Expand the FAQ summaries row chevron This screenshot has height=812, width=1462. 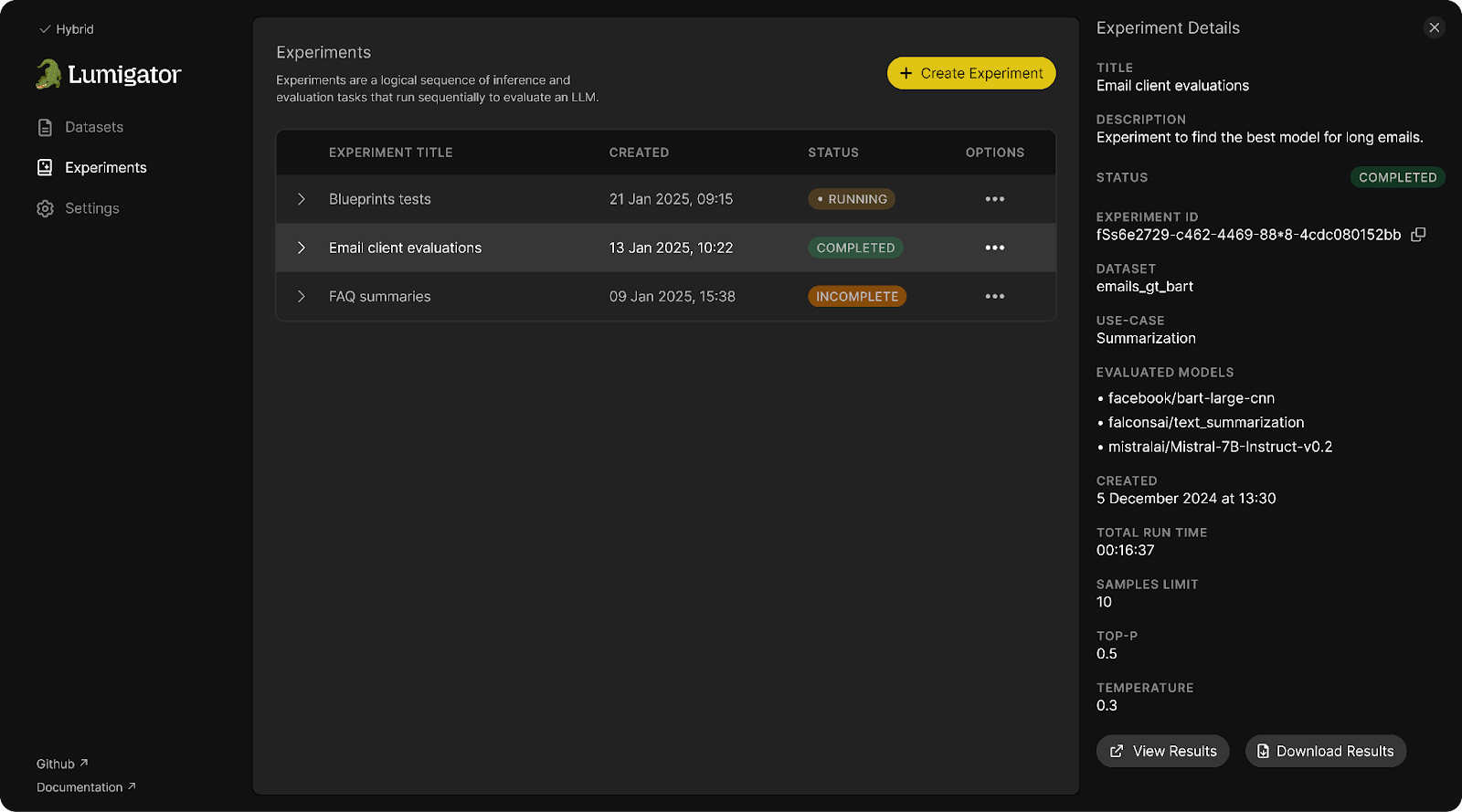tap(302, 297)
